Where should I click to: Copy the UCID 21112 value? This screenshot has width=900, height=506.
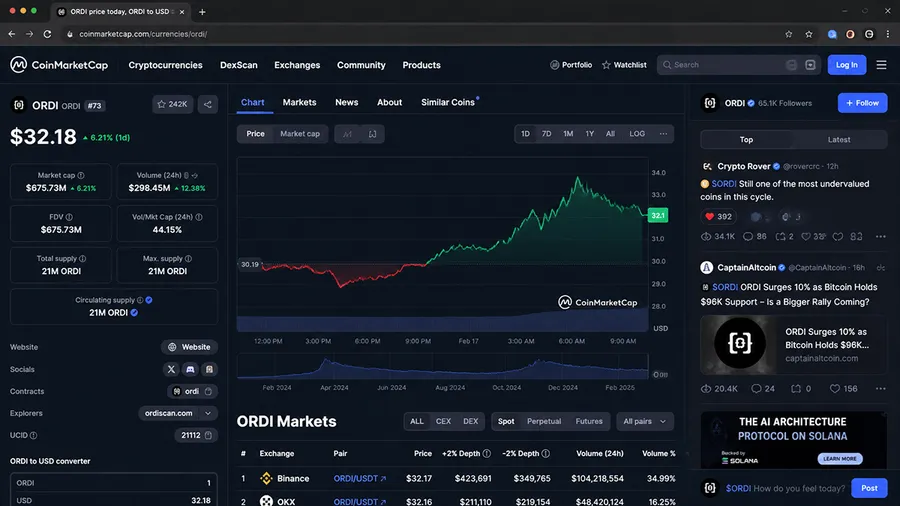208,435
